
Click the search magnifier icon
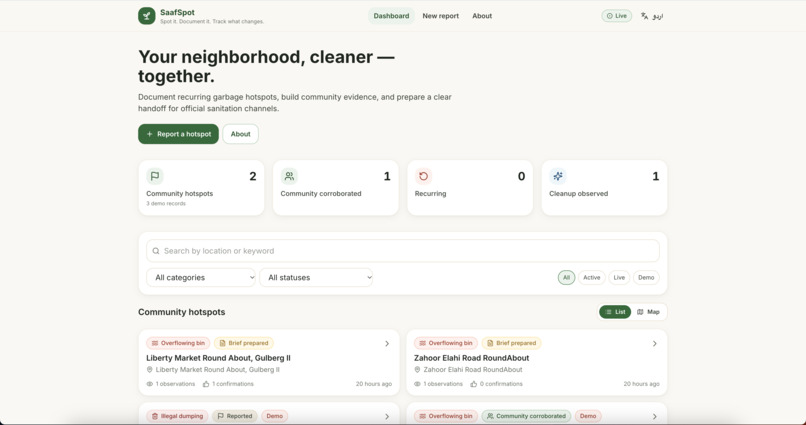coord(156,251)
